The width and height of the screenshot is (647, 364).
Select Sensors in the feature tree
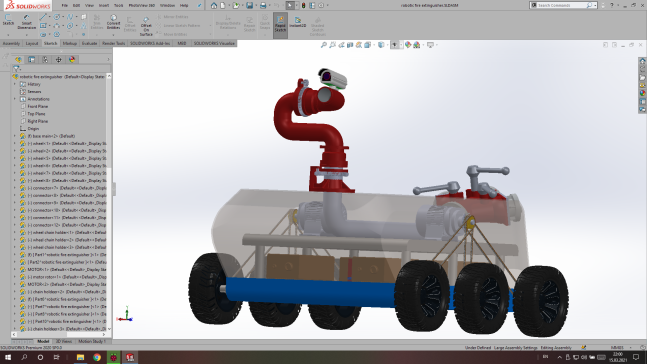coord(34,92)
